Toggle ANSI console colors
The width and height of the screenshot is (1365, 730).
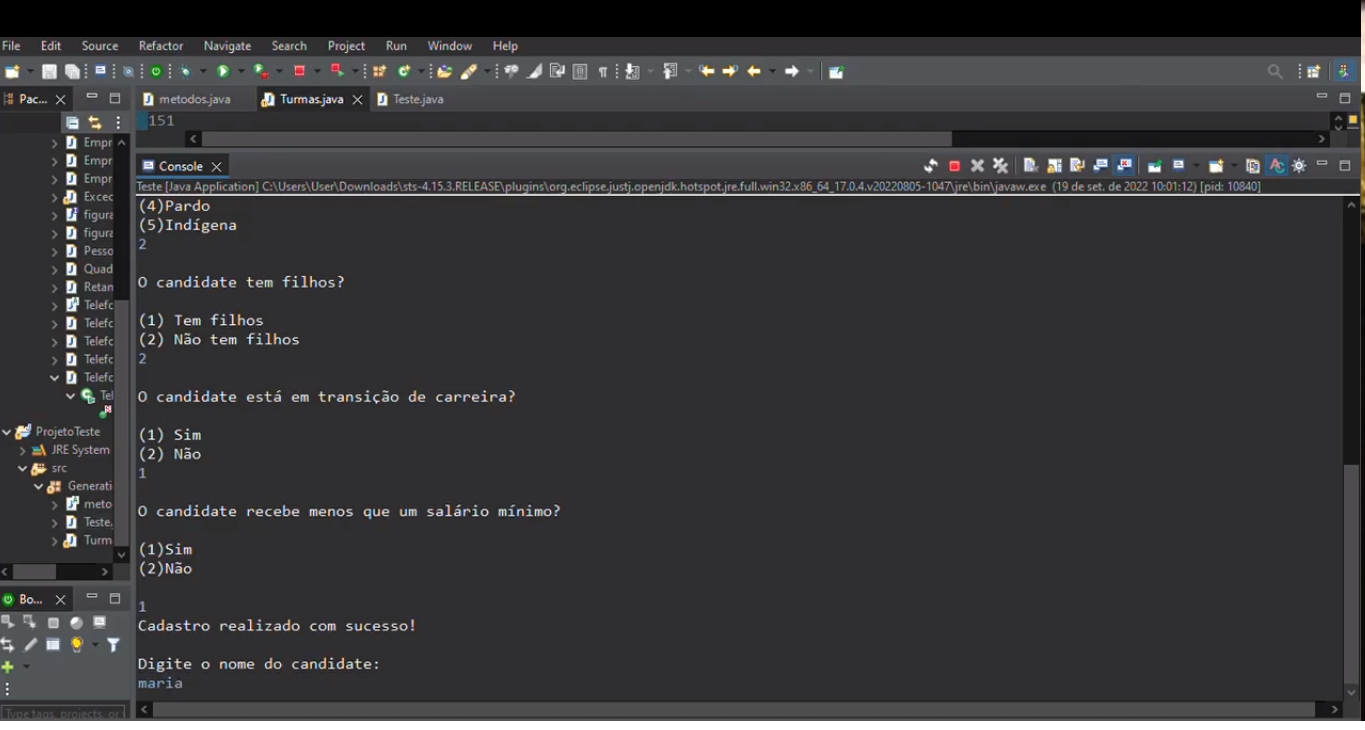tap(1279, 165)
